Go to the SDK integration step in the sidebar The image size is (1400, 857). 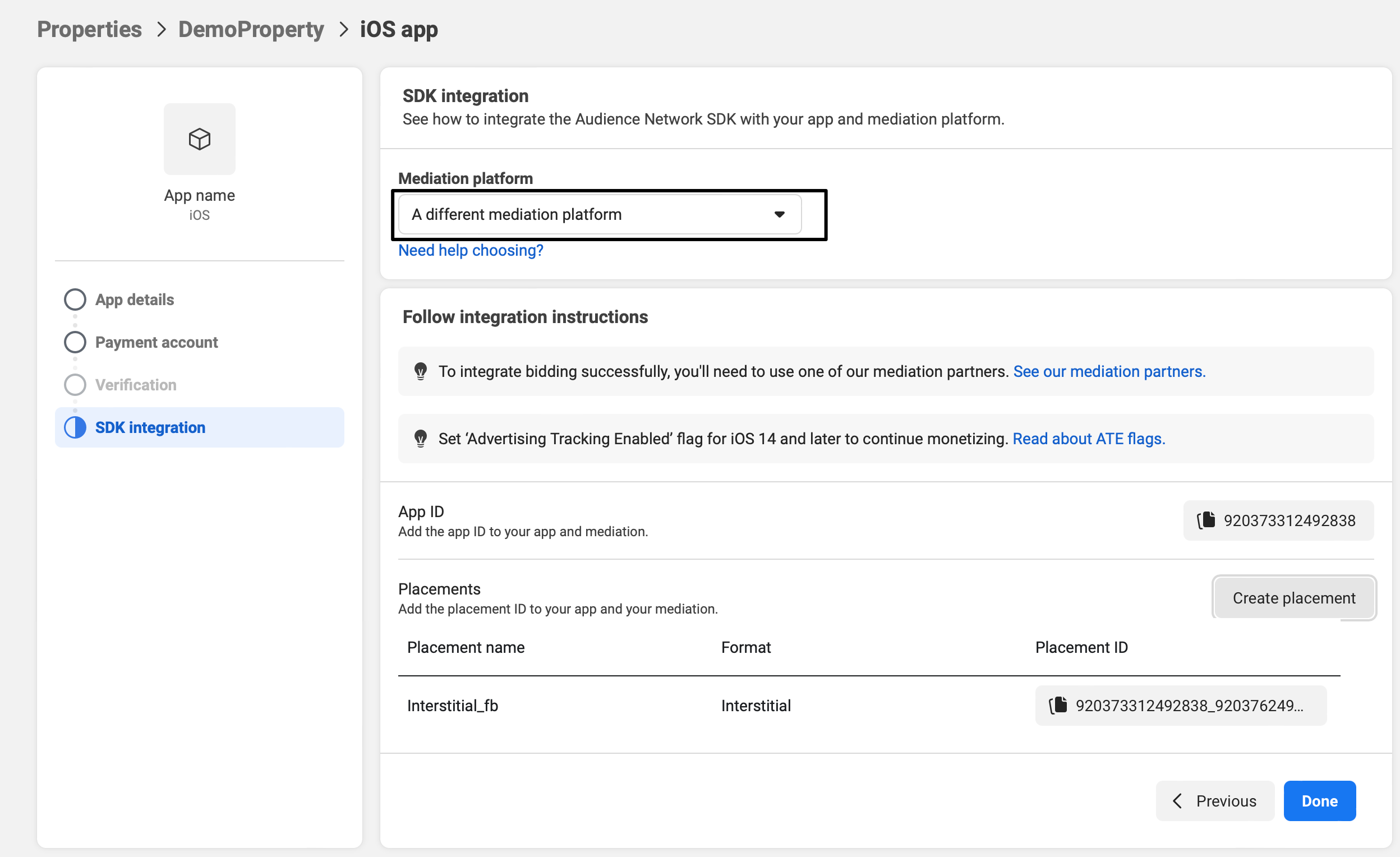150,427
